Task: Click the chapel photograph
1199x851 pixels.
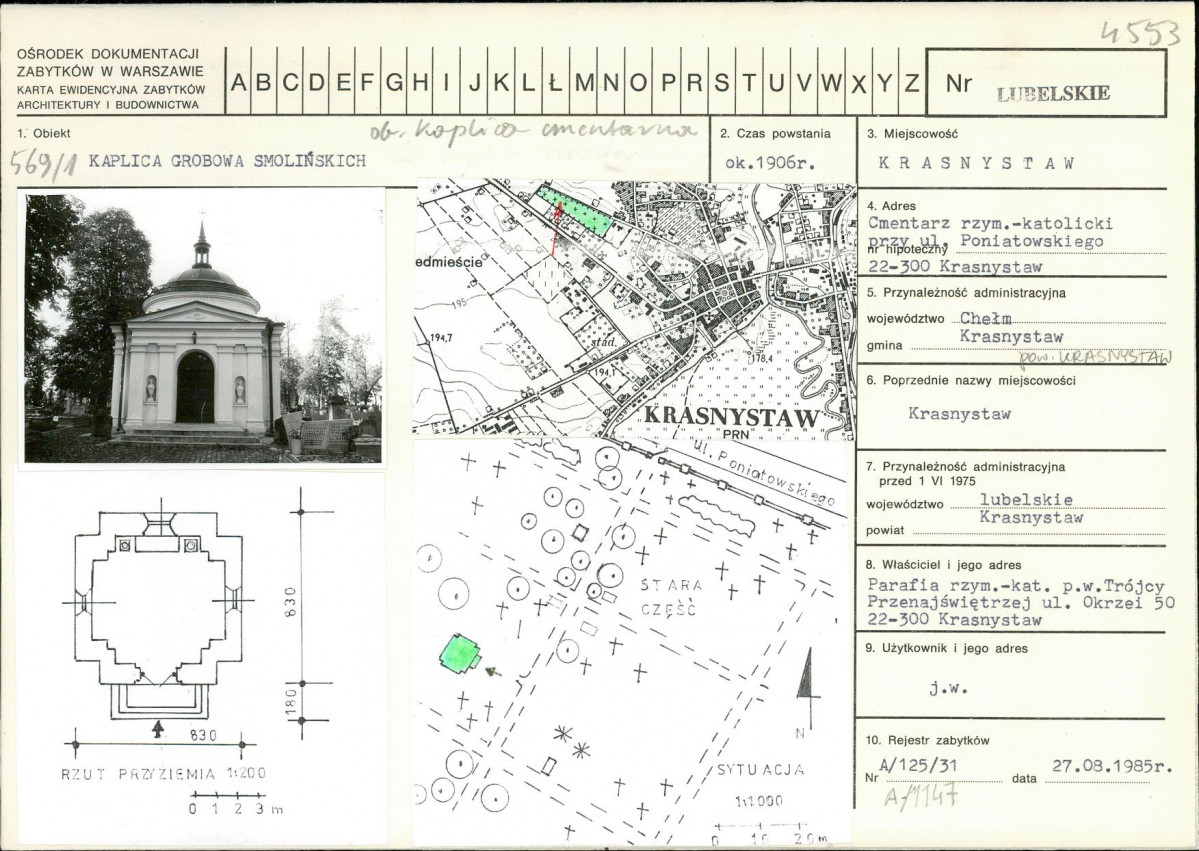Action: tap(203, 328)
